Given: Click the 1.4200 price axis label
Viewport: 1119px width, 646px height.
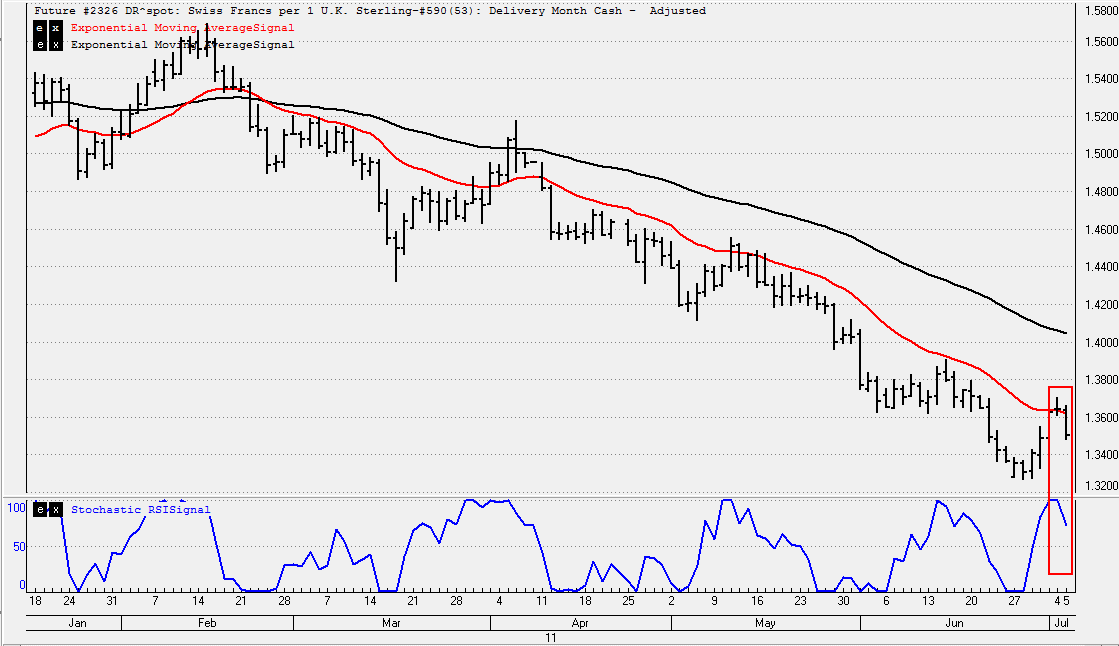Looking at the screenshot, I should (1101, 305).
